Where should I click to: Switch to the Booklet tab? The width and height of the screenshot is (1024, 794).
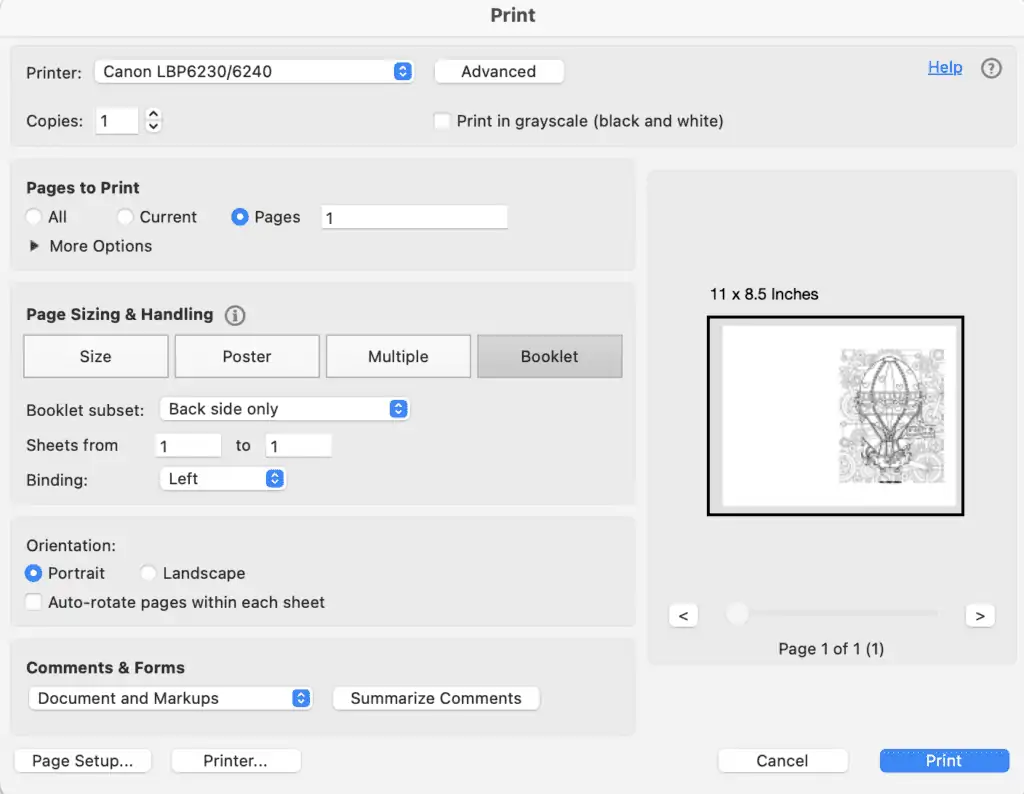point(550,357)
